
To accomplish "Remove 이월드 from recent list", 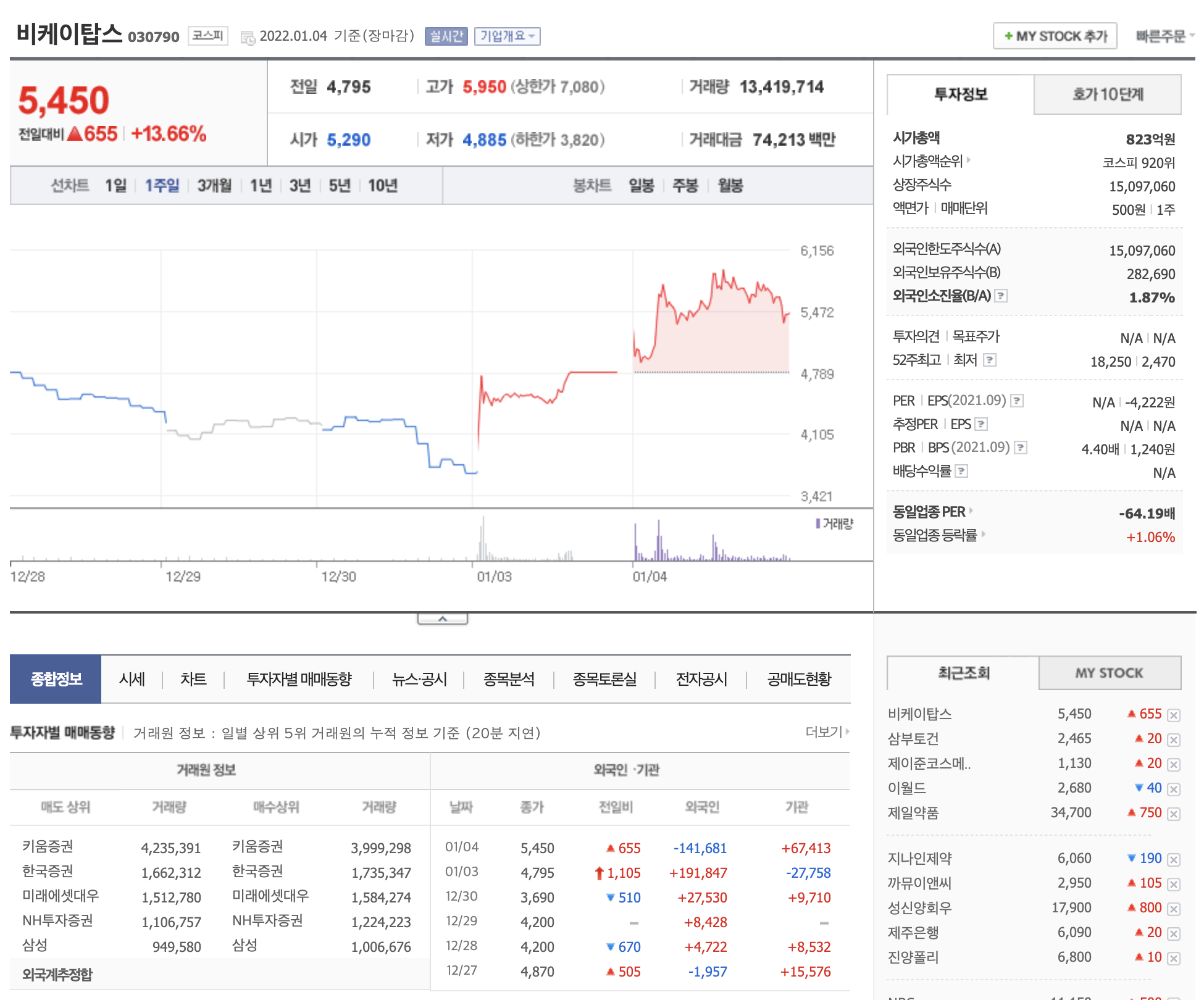I will [x=1174, y=789].
